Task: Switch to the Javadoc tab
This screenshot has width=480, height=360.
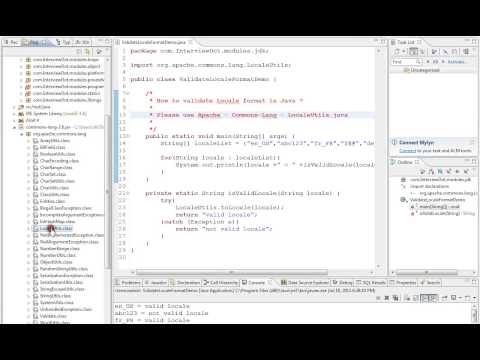Action: (156, 283)
